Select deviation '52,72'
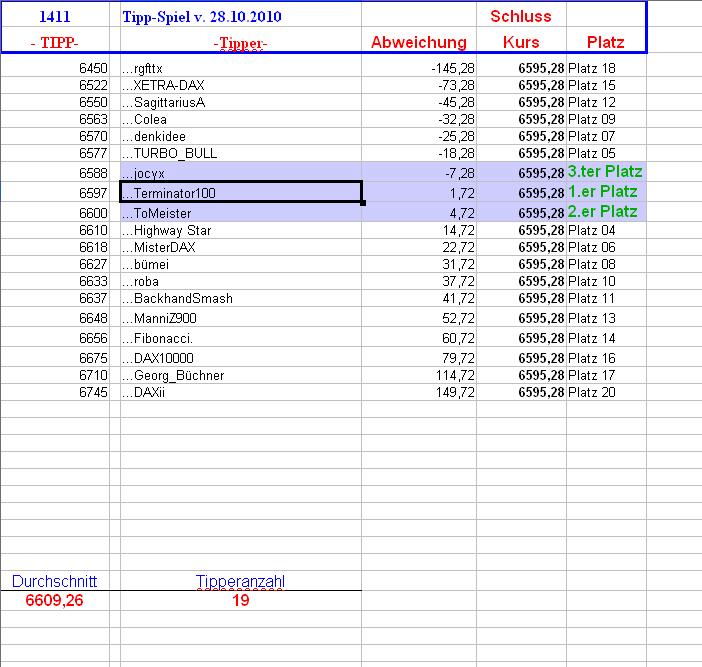The image size is (702, 667). (458, 318)
